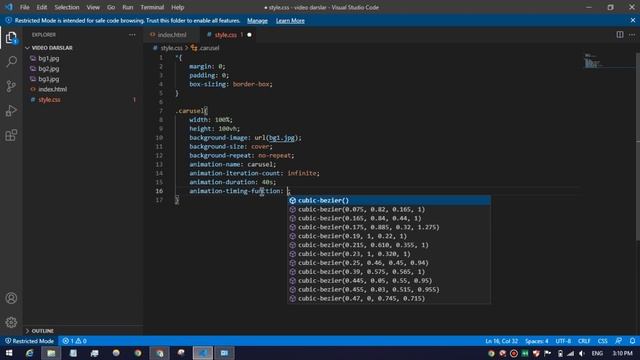Screen dimensions: 640x360
Task: Click the Explorer more actions ellipsis
Action: pos(132,35)
